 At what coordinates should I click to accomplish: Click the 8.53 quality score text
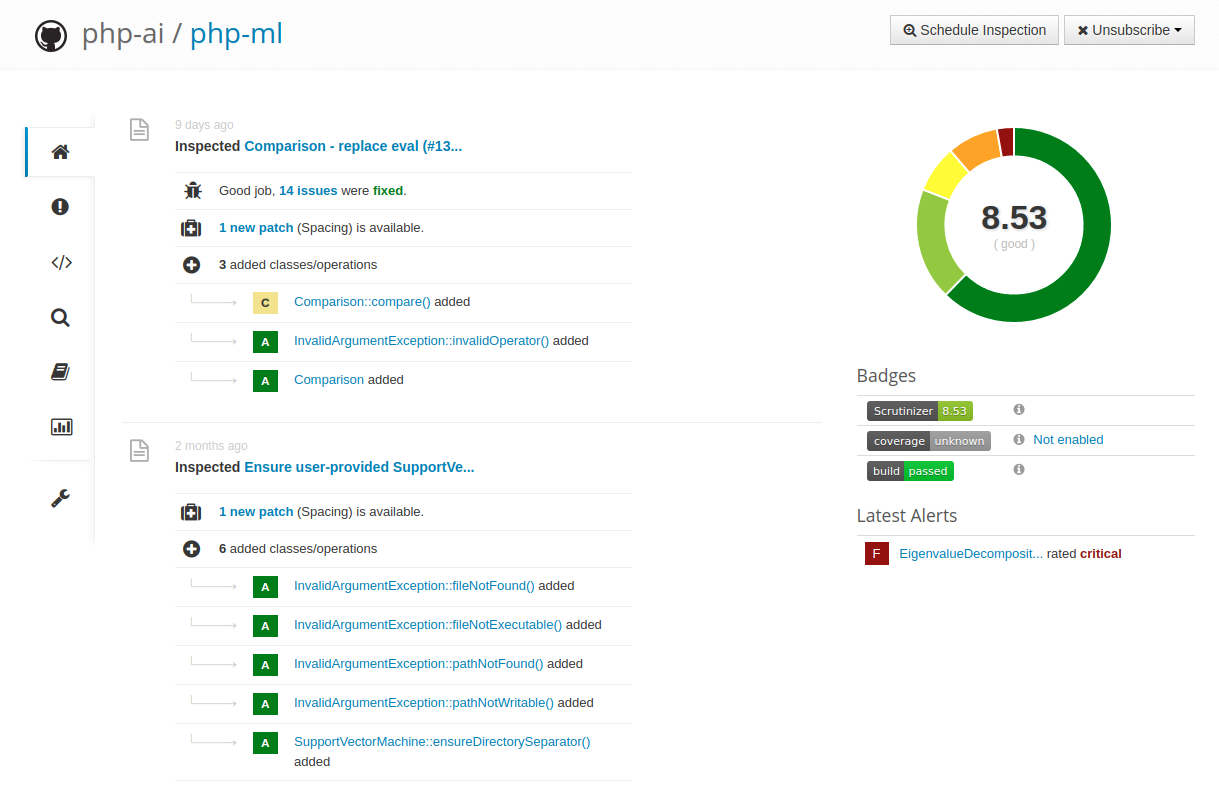(1014, 217)
